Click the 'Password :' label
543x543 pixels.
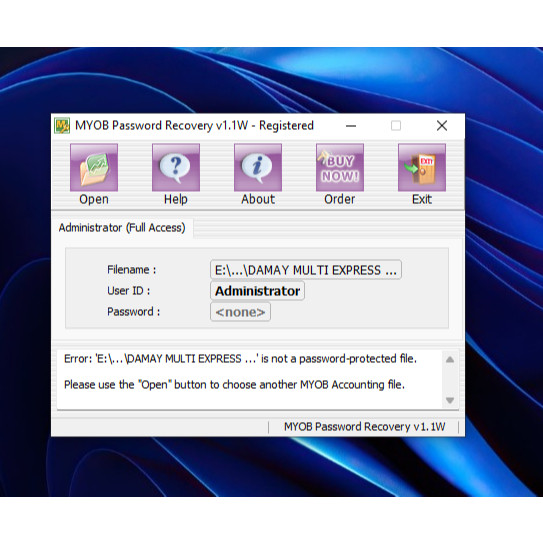pos(133,312)
